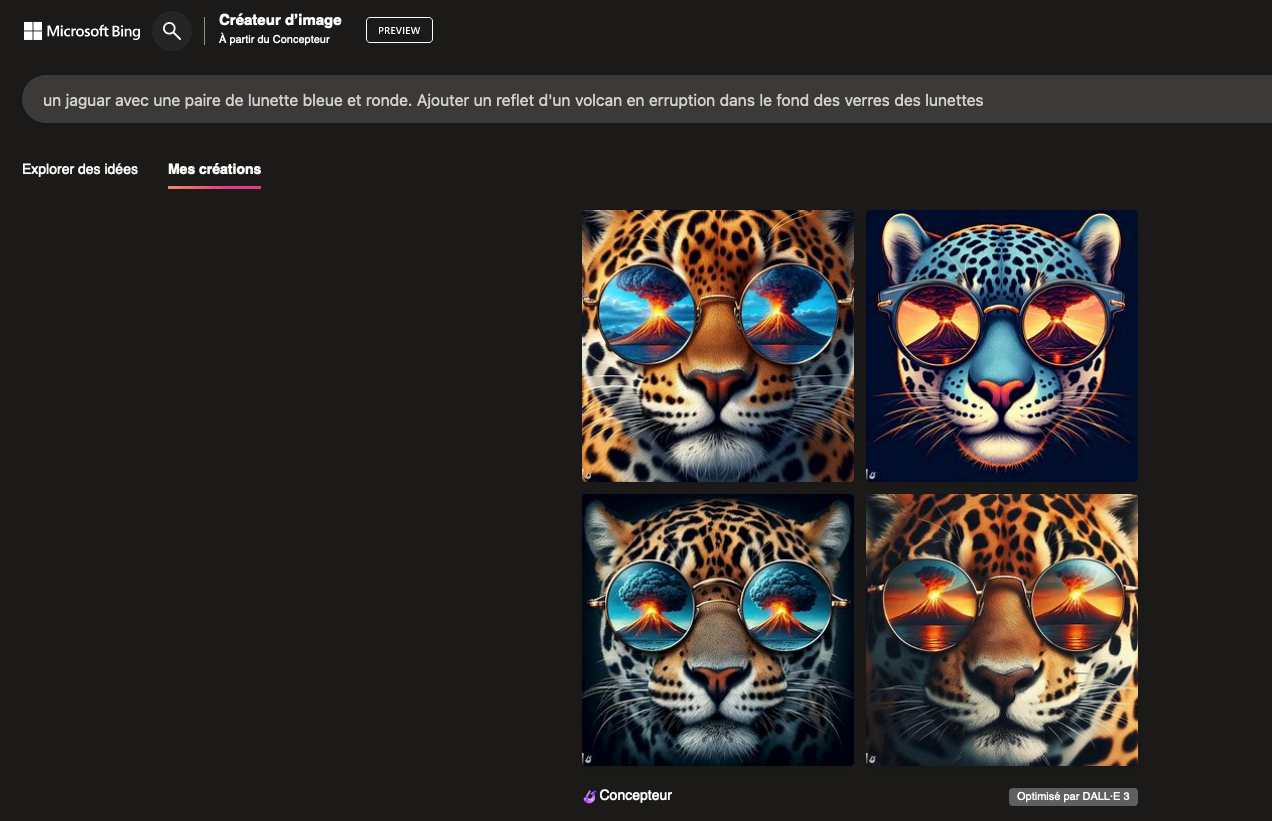The height and width of the screenshot is (821, 1272).
Task: Switch to Explorer des idées tab
Action: (x=80, y=169)
